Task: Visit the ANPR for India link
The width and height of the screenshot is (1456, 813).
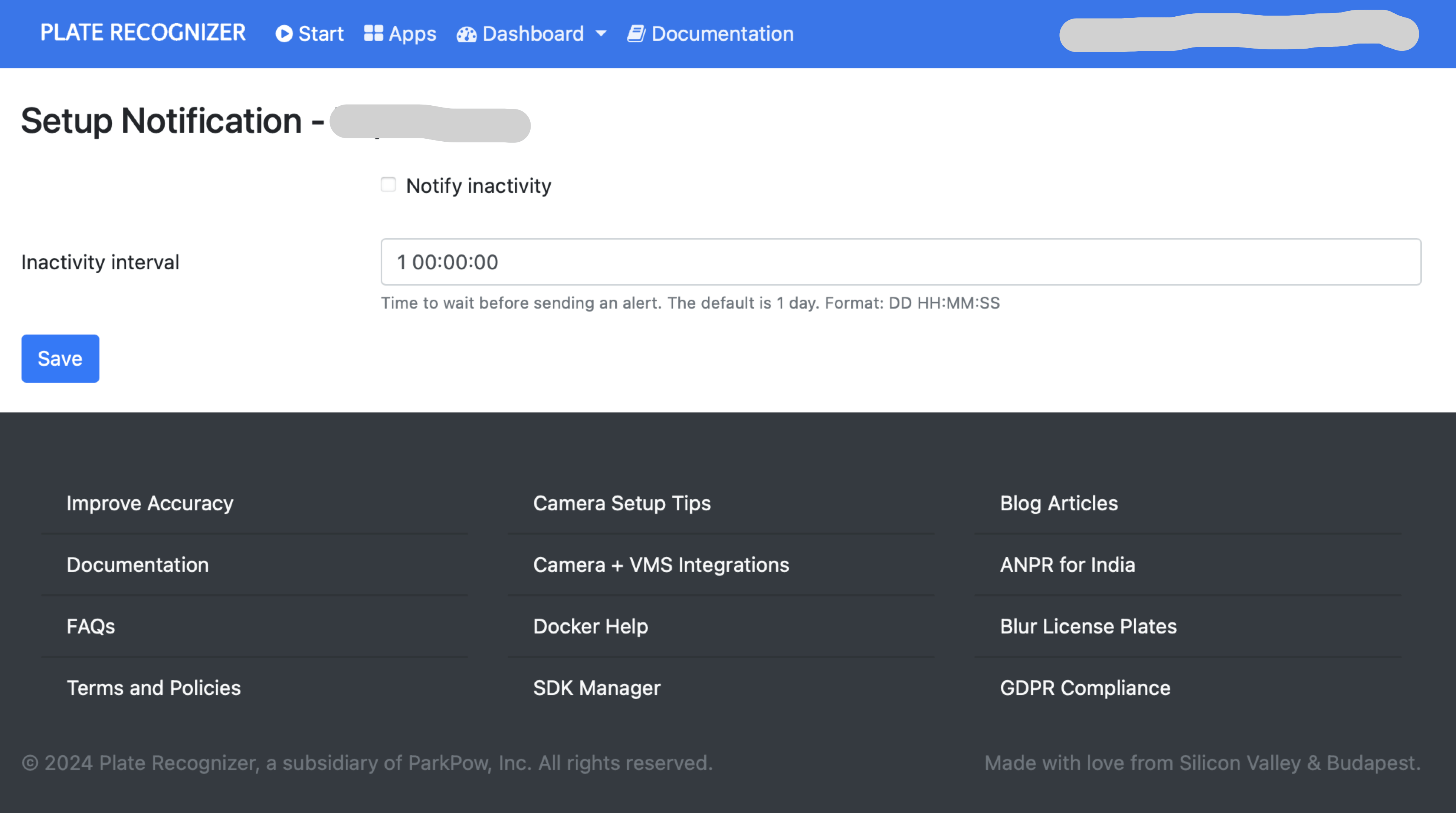Action: tap(1067, 565)
